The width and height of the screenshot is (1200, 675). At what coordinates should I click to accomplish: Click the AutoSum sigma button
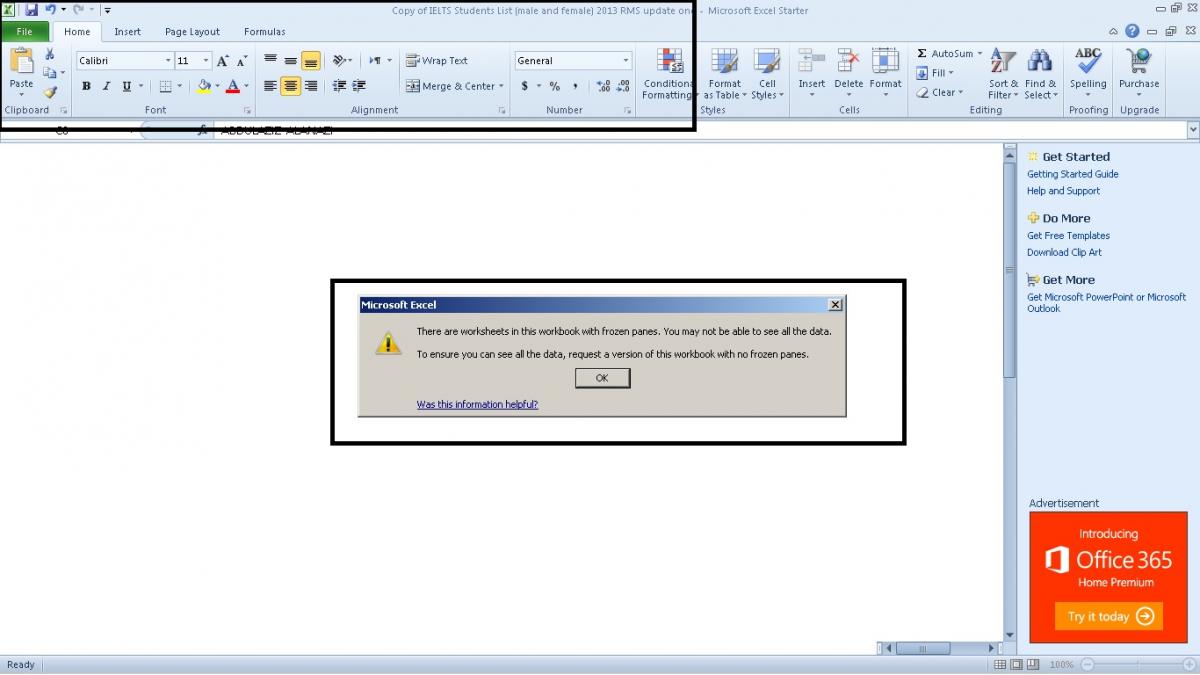pos(949,54)
